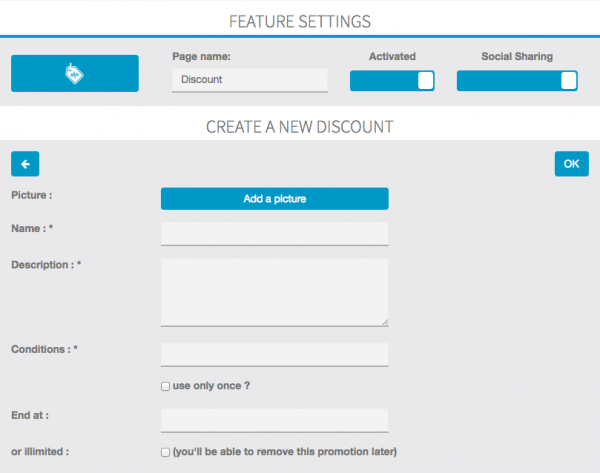Screen dimensions: 600x473
Task: Click the 'Create a New Discount' heading
Action: 299,127
